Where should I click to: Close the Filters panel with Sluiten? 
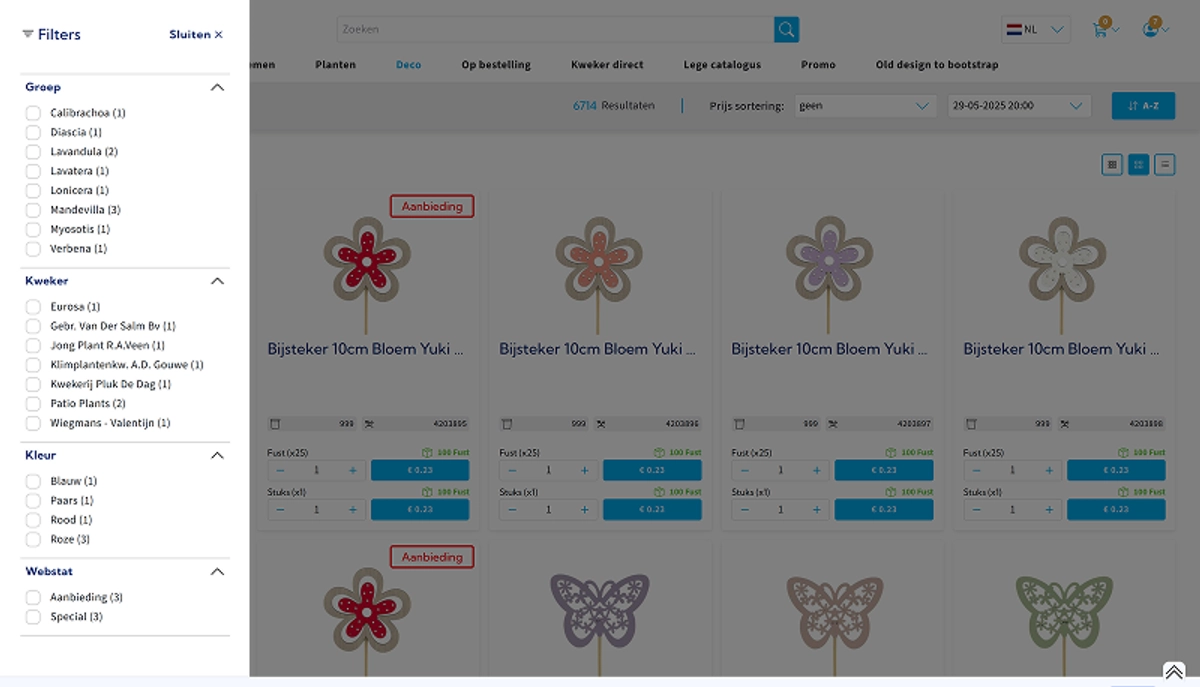pos(196,34)
